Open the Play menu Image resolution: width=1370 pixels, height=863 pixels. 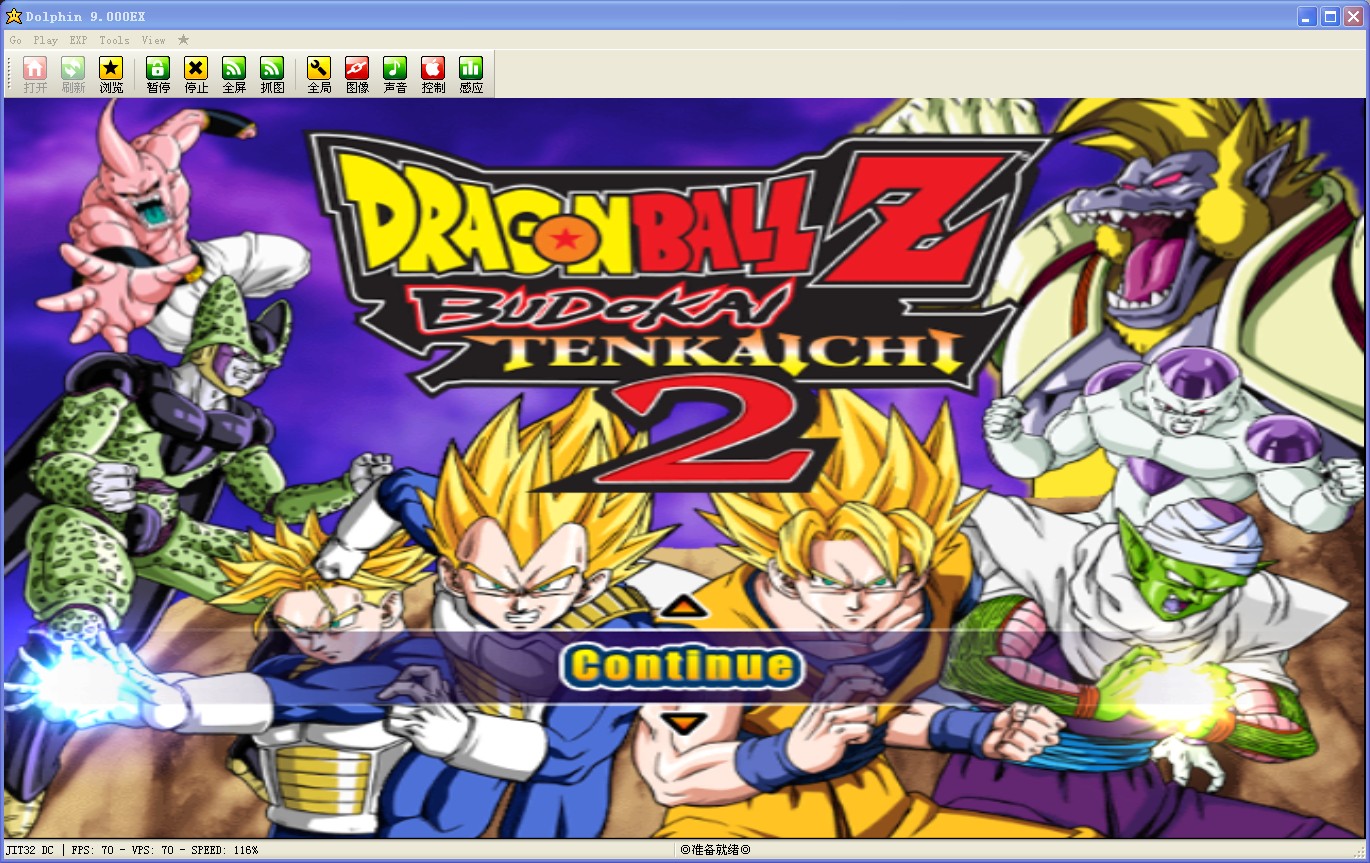[x=46, y=40]
